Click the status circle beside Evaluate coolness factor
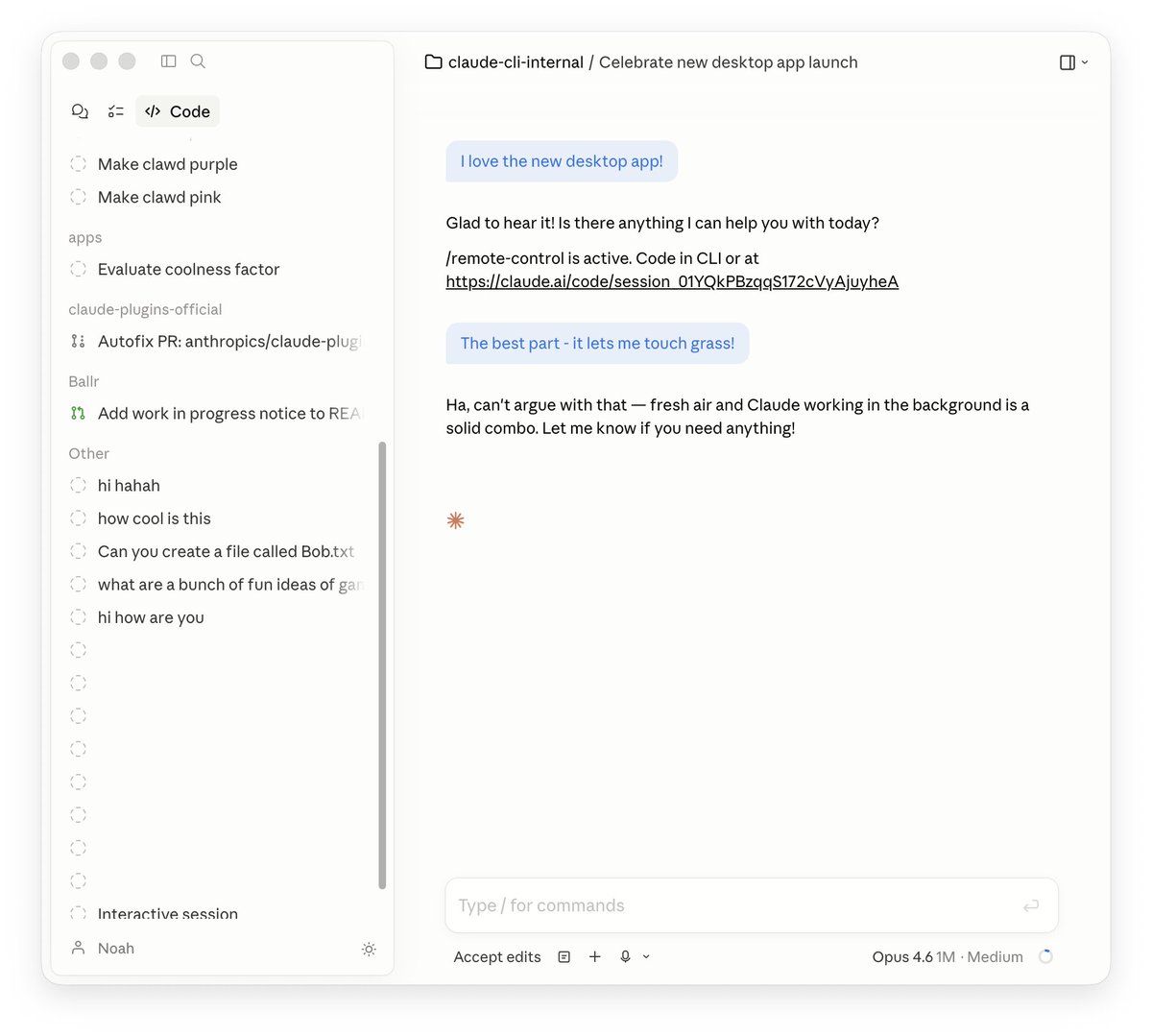This screenshot has width=1152, height=1036. coord(79,269)
